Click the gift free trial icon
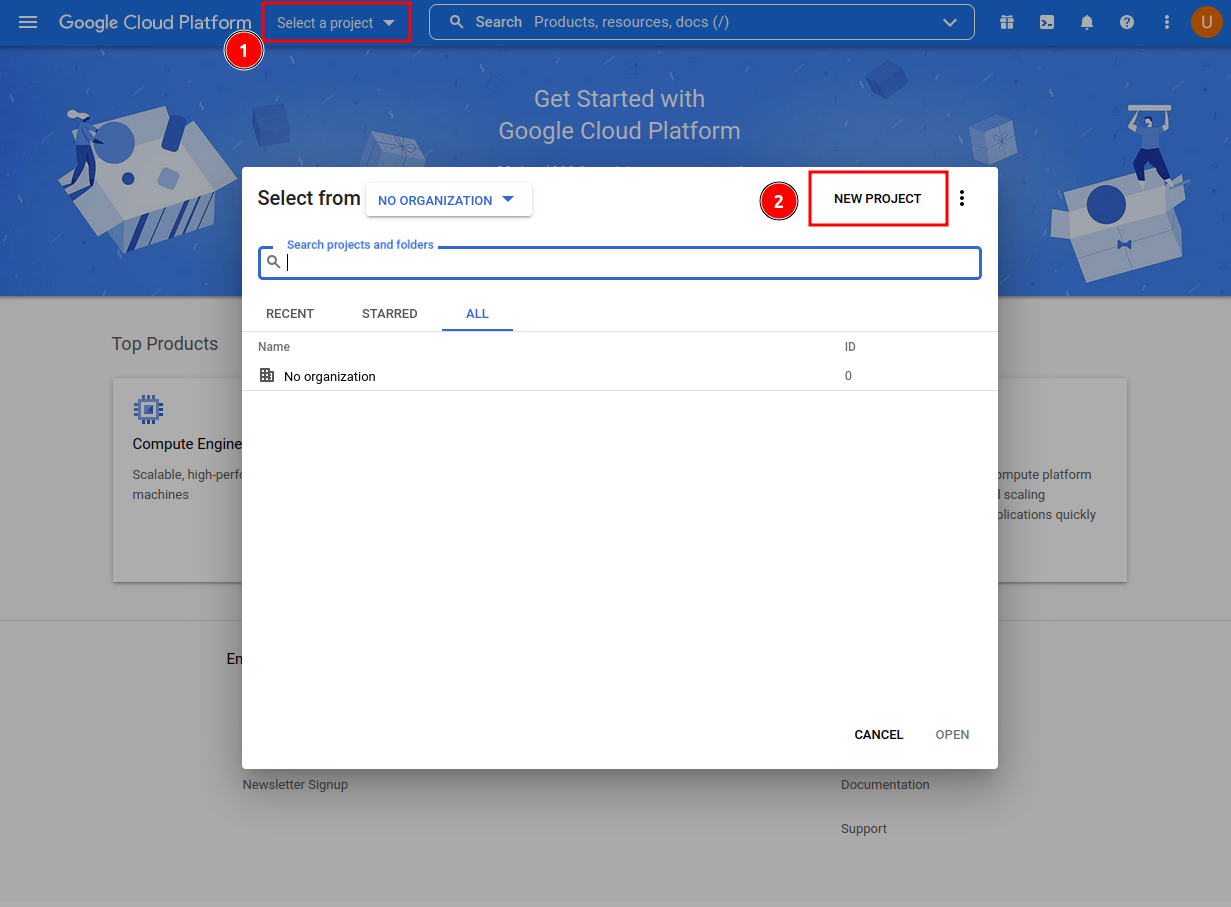Image resolution: width=1231 pixels, height=907 pixels. 1007,22
